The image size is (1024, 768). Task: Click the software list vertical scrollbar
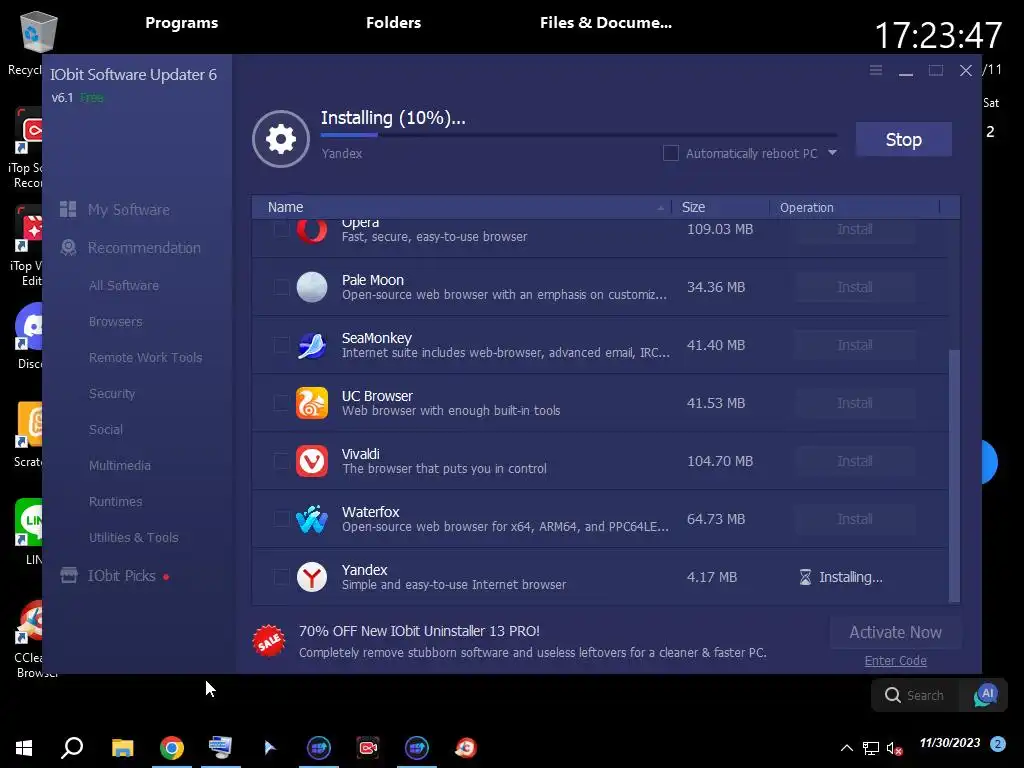[x=954, y=476]
